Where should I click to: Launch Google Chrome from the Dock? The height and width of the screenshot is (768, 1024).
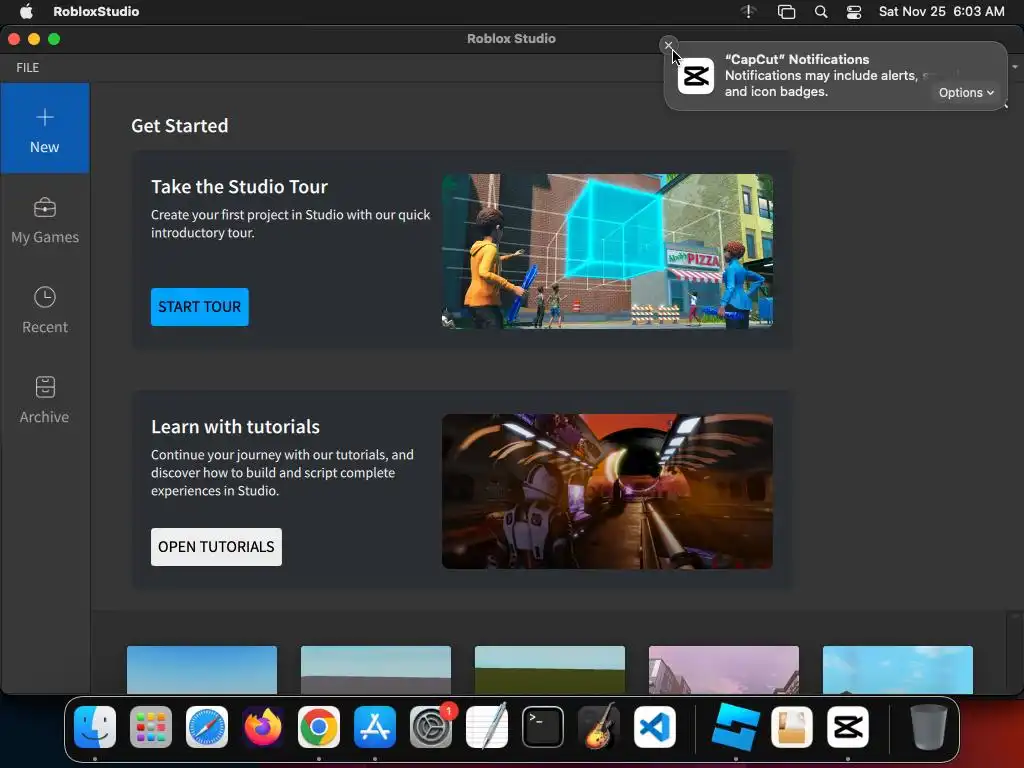pyautogui.click(x=319, y=727)
